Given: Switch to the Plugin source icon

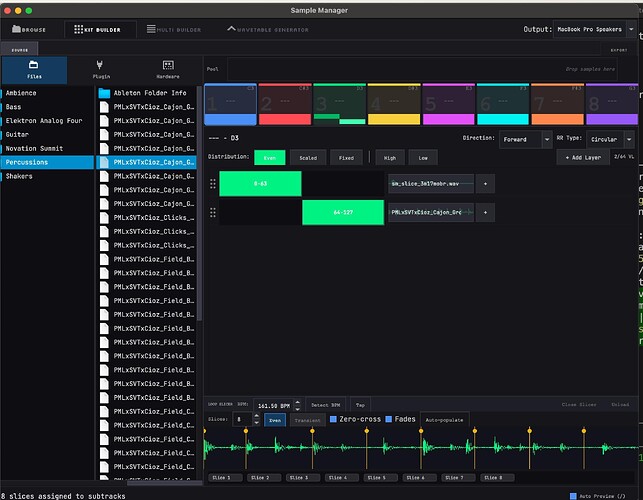Looking at the screenshot, I should point(100,70).
